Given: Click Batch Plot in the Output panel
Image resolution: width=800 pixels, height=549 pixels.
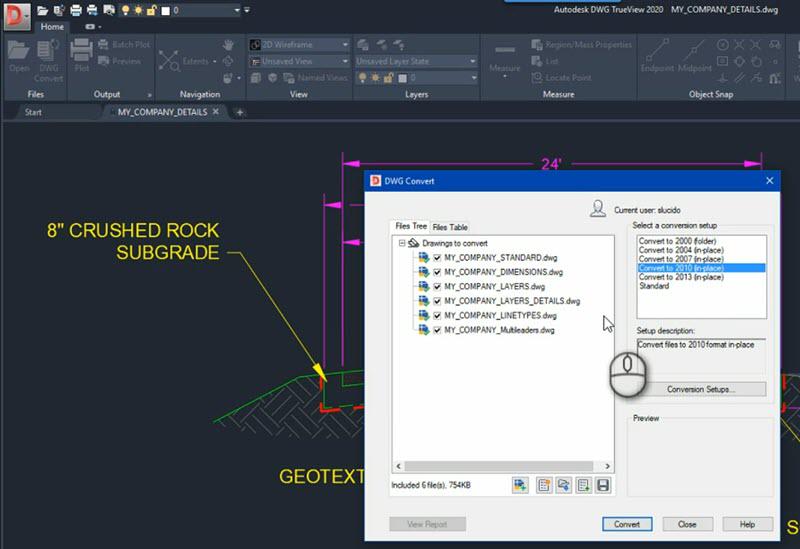Looking at the screenshot, I should click(124, 44).
